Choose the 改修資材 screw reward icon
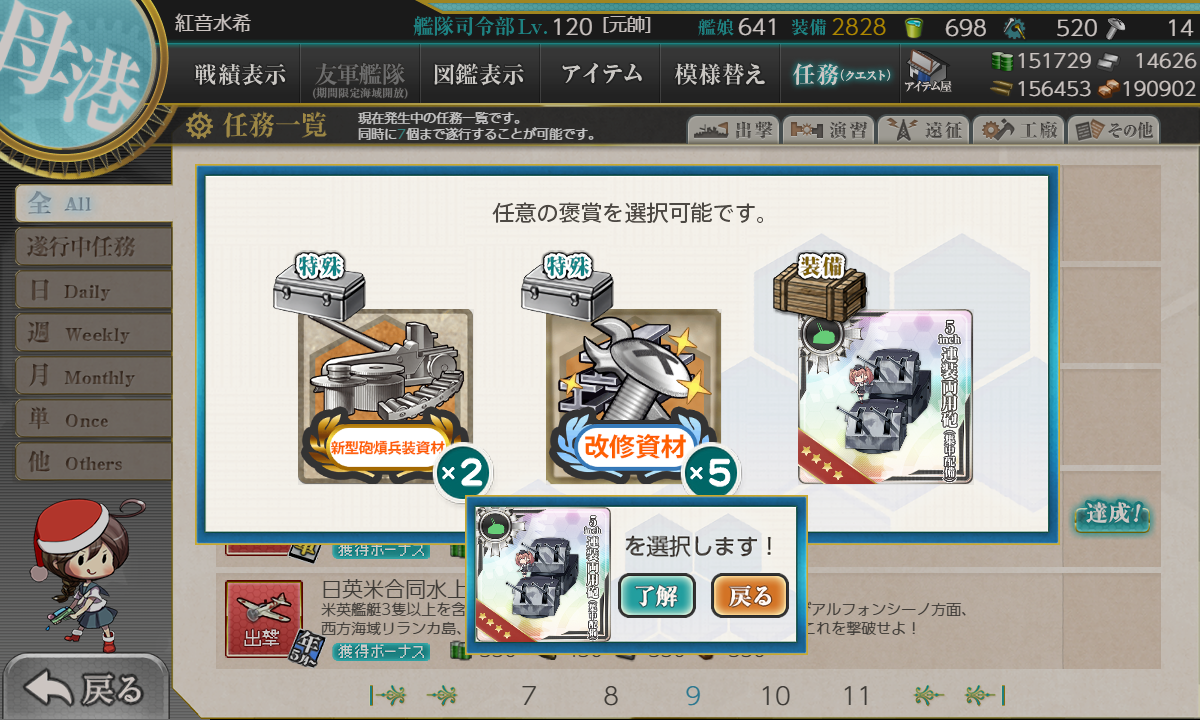The height and width of the screenshot is (720, 1200). (x=633, y=396)
